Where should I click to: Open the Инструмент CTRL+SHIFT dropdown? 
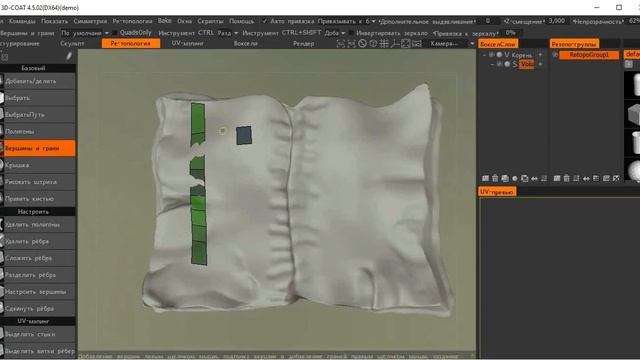(335, 33)
